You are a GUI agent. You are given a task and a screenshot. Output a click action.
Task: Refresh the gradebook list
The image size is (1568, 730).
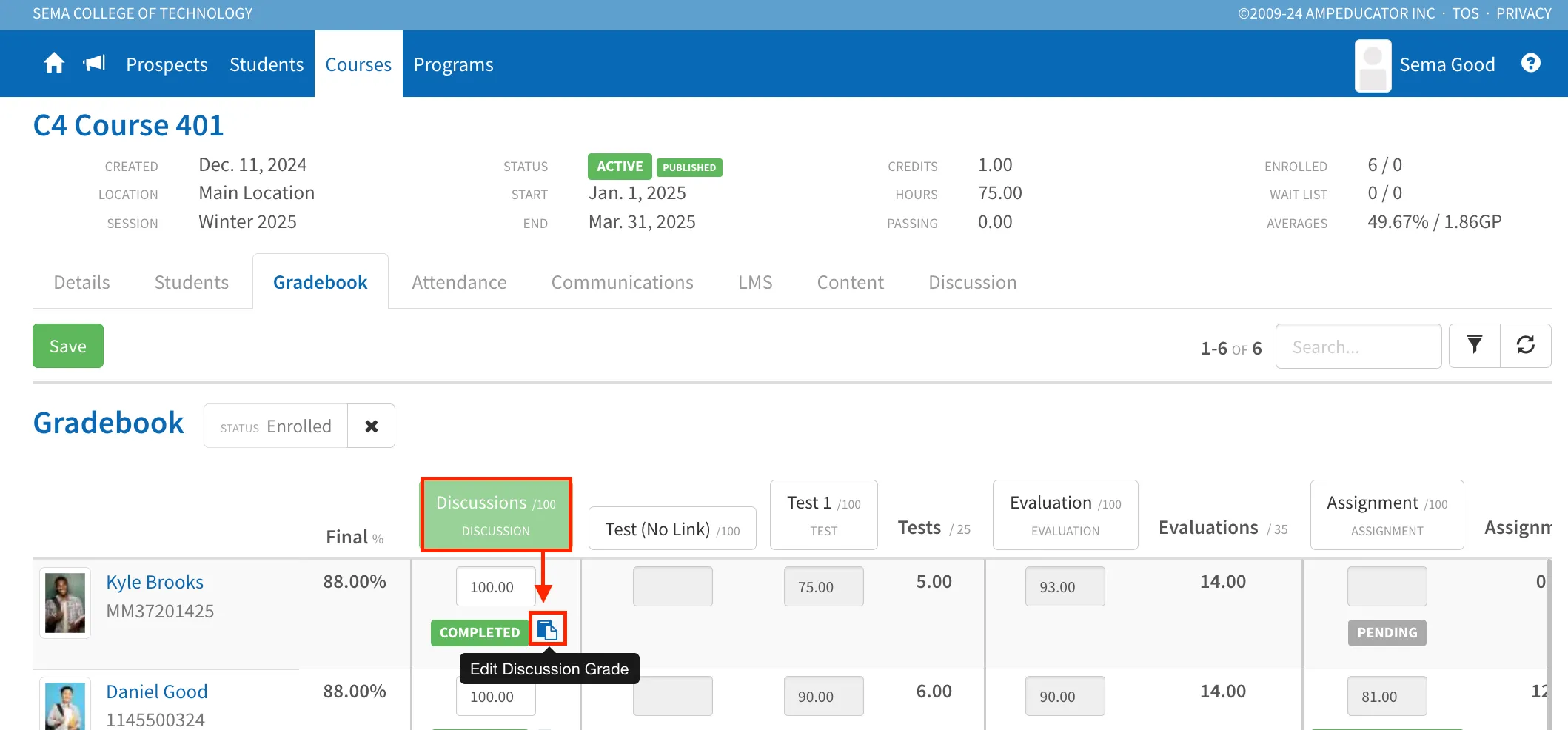point(1526,346)
